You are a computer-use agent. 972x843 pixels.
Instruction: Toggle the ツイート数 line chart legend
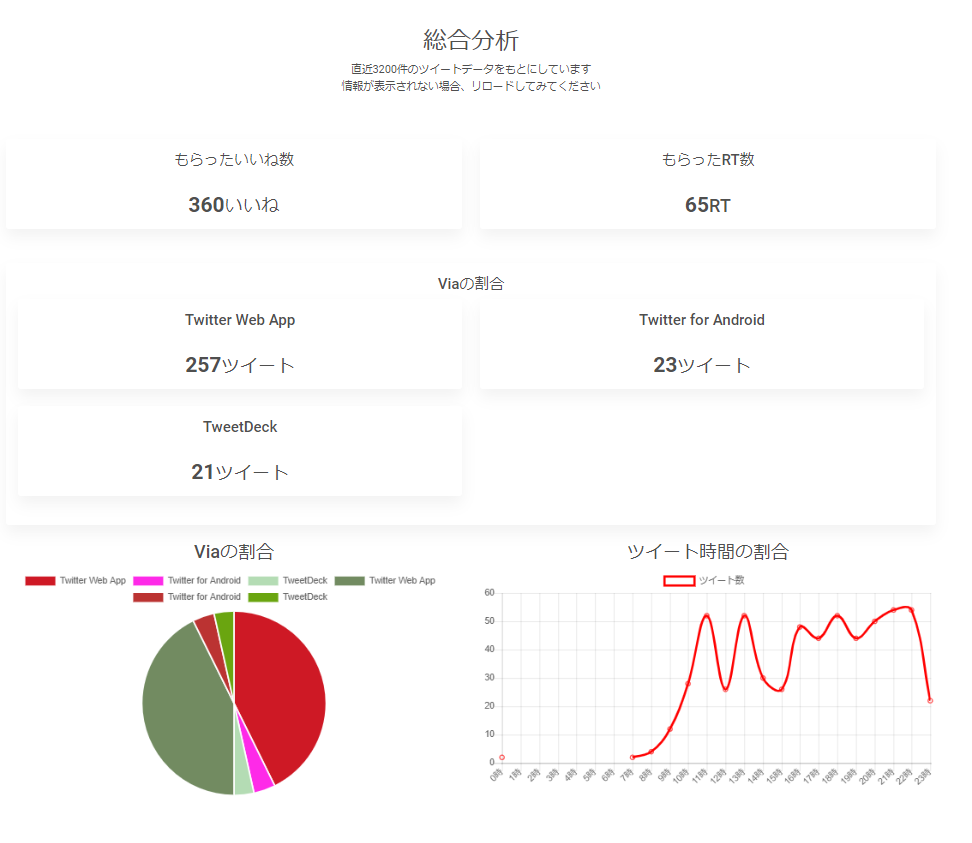click(704, 581)
